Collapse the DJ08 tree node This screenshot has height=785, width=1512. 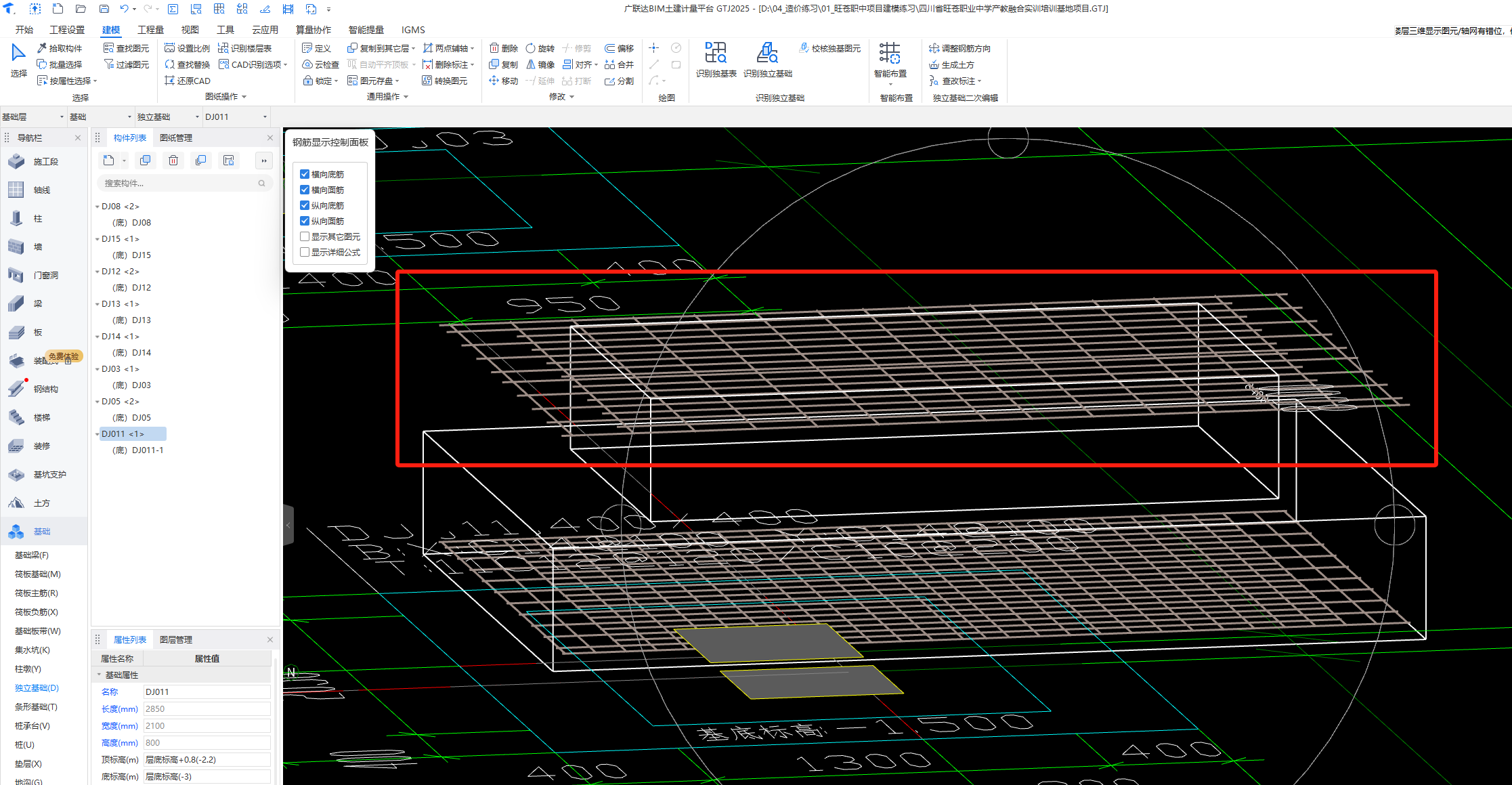98,207
